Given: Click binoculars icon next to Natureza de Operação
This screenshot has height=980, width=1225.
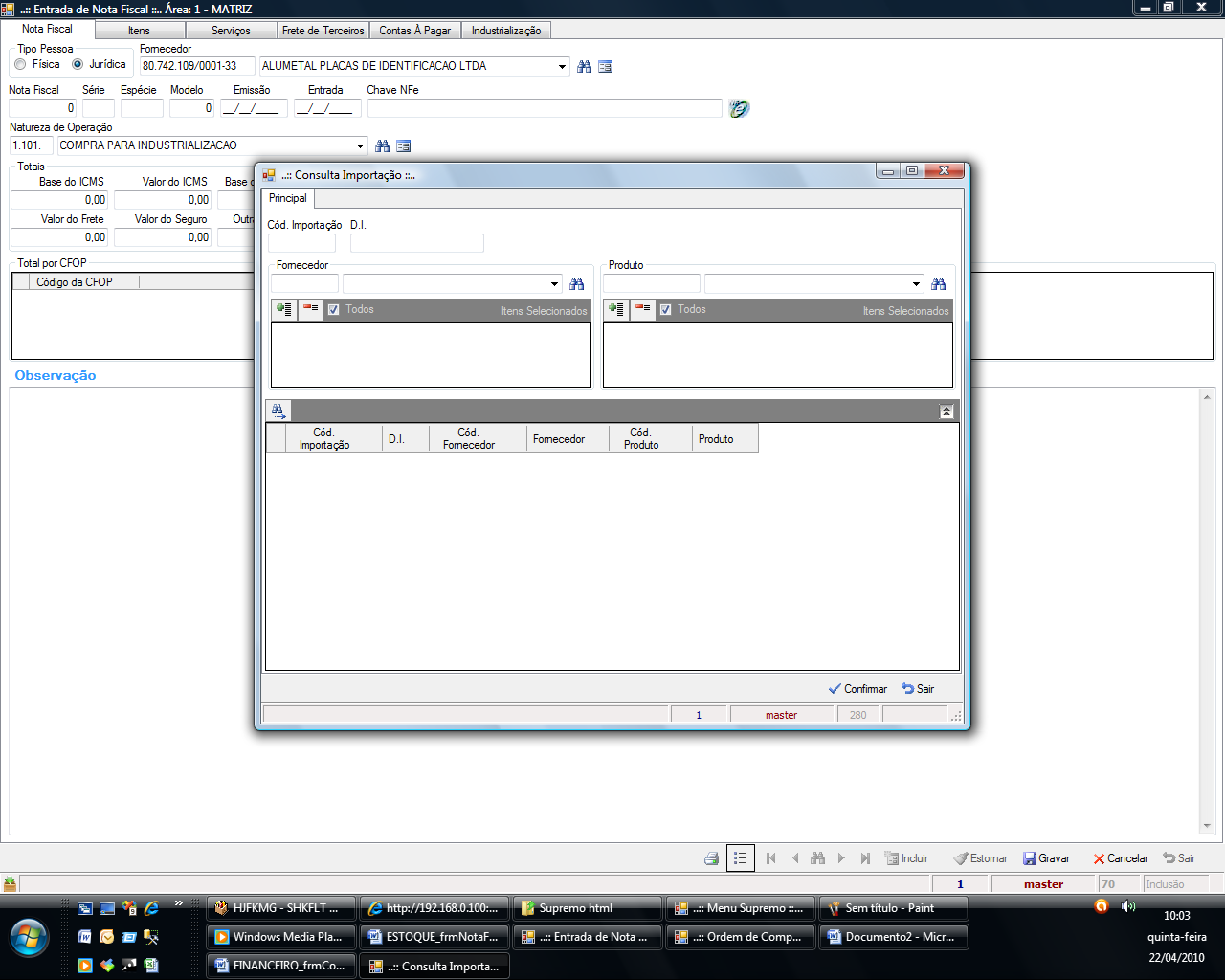Looking at the screenshot, I should (x=383, y=145).
